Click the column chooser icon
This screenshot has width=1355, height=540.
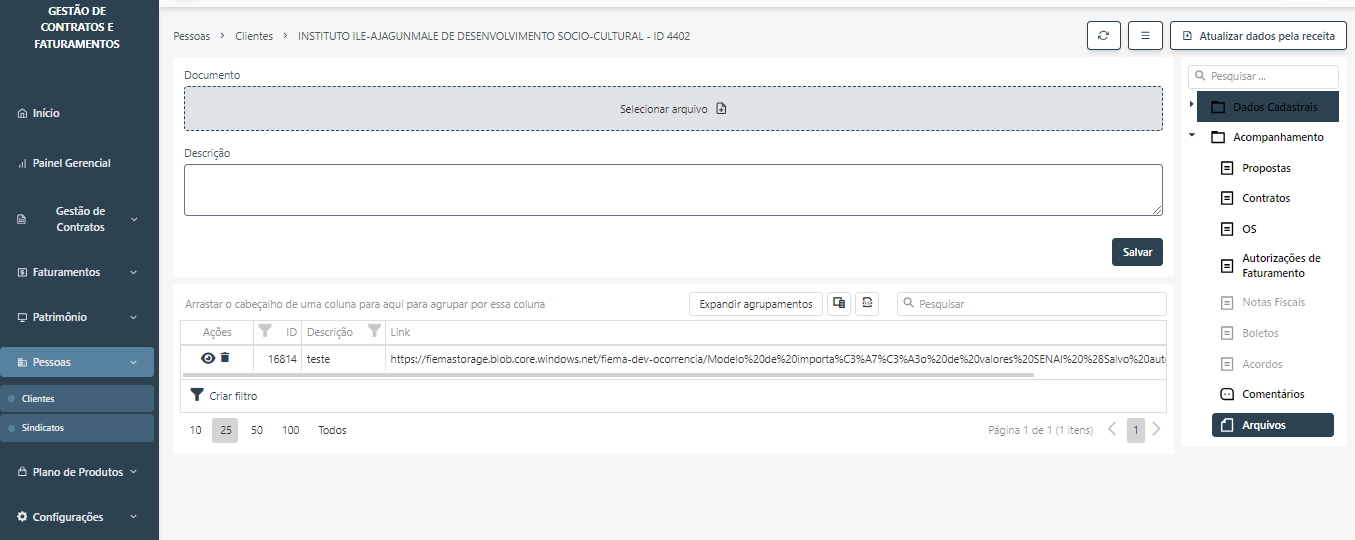(839, 304)
